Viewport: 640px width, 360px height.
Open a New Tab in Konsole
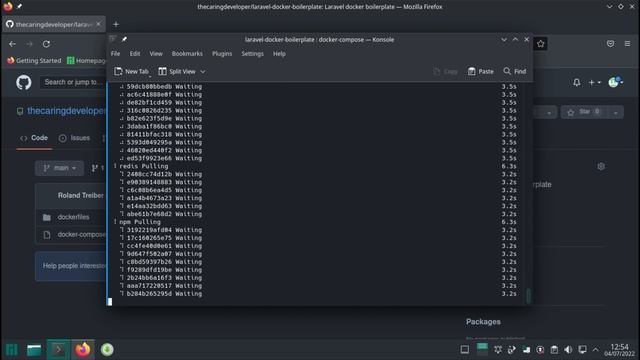click(x=132, y=71)
